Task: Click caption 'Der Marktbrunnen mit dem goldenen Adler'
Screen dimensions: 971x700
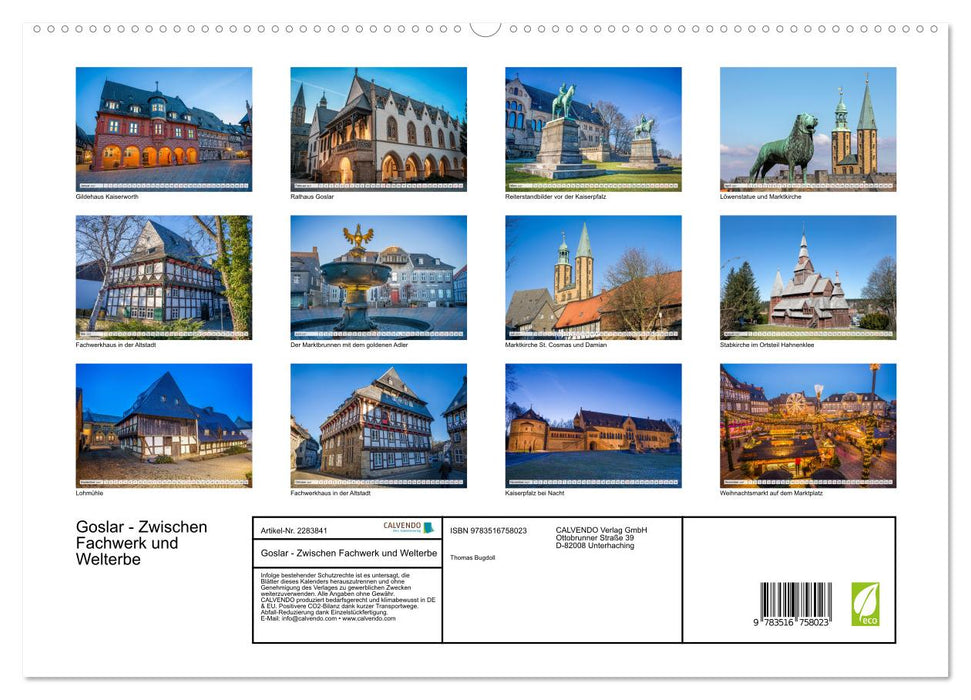Action: tap(349, 345)
